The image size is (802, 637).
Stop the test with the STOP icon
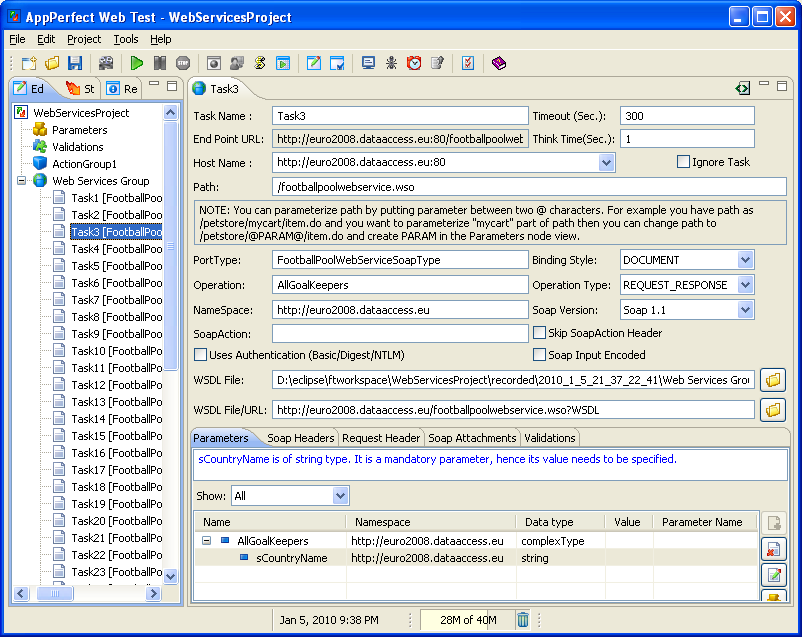(x=183, y=63)
